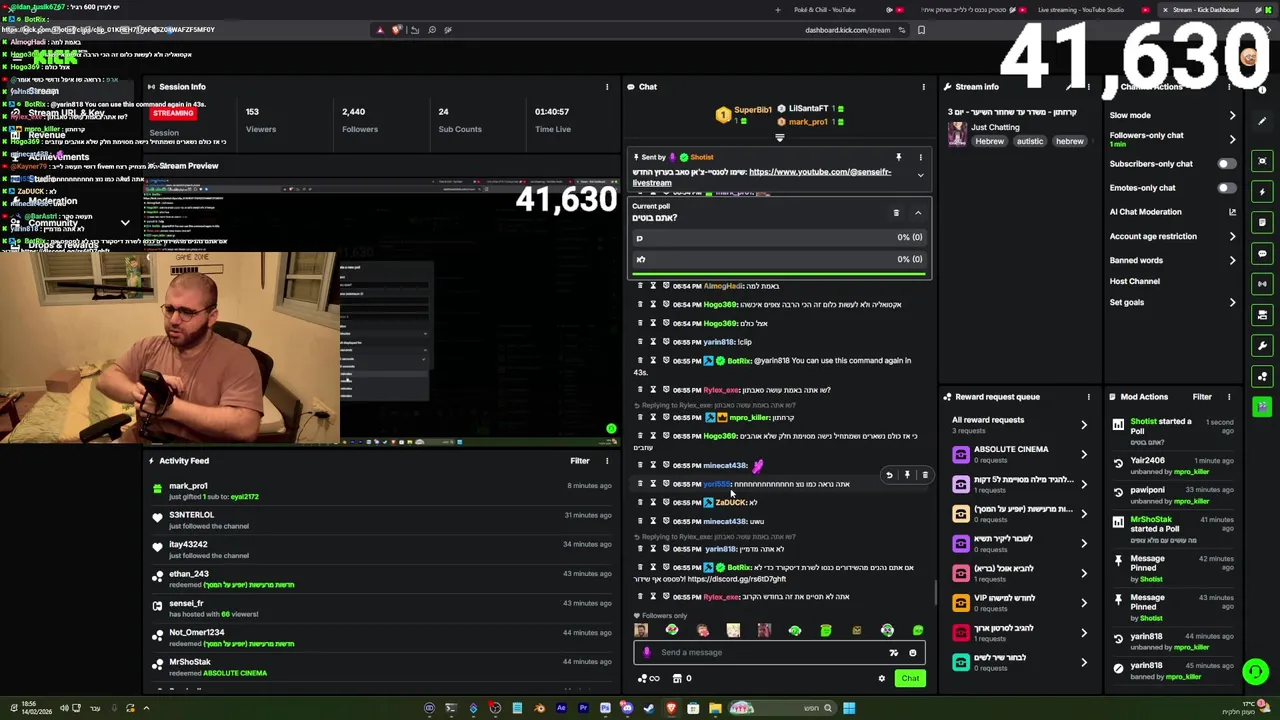
Task: Open the chat text style icon
Action: point(893,653)
